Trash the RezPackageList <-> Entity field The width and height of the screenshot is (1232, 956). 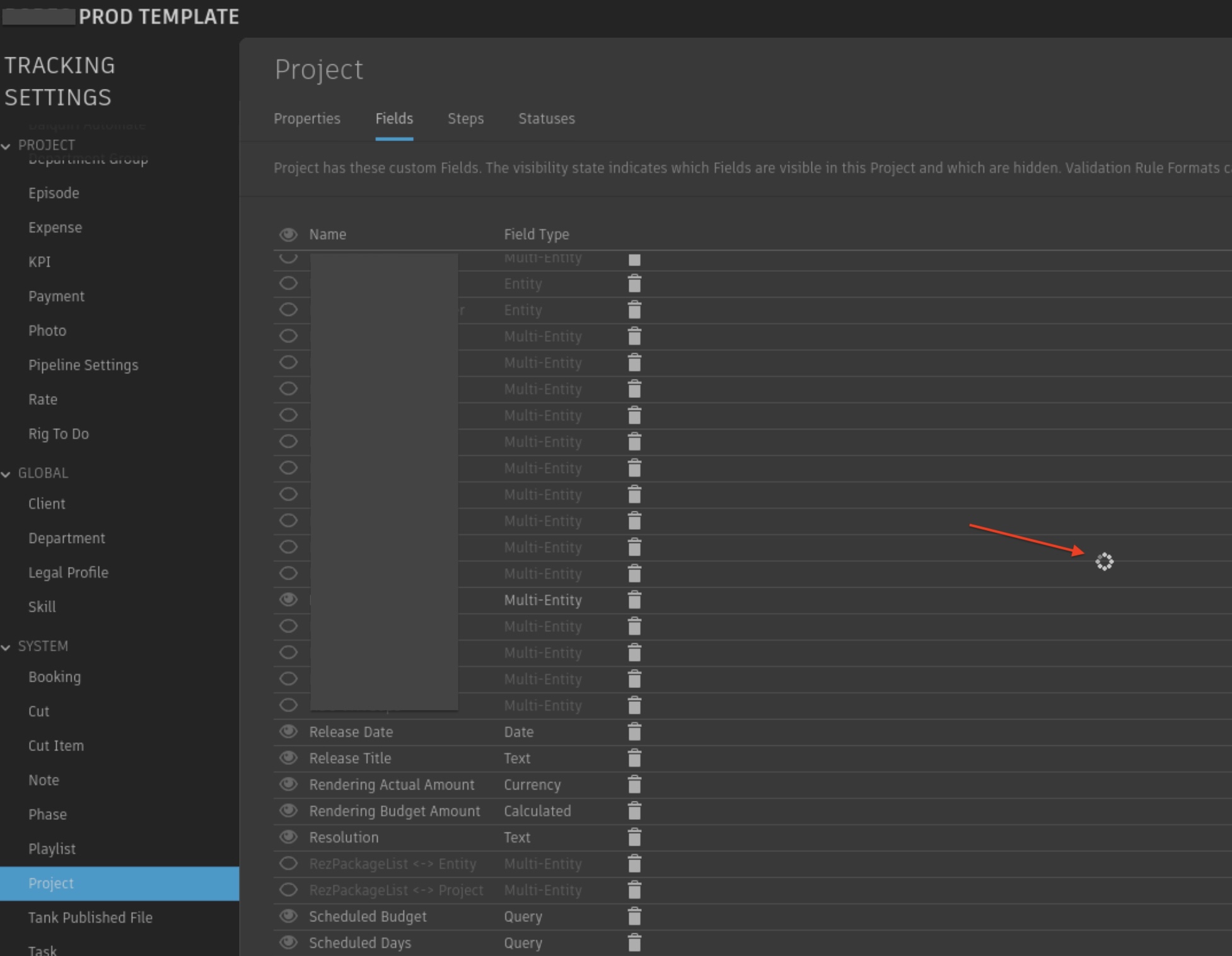(x=634, y=864)
